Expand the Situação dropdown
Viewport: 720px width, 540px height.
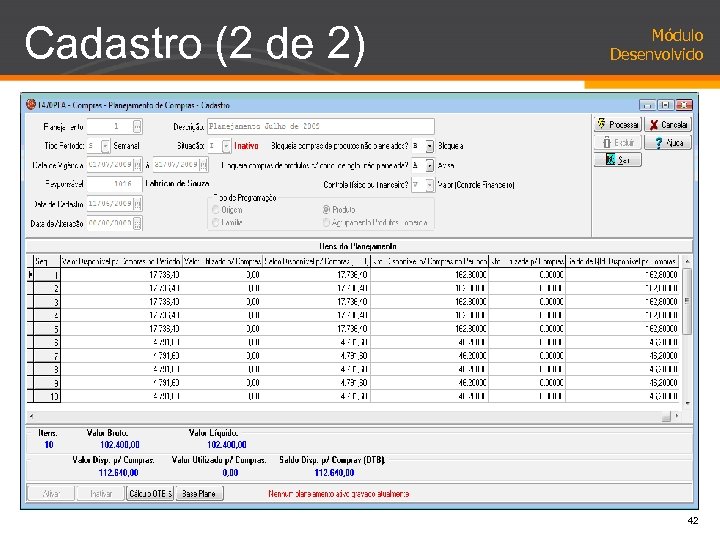pos(226,146)
